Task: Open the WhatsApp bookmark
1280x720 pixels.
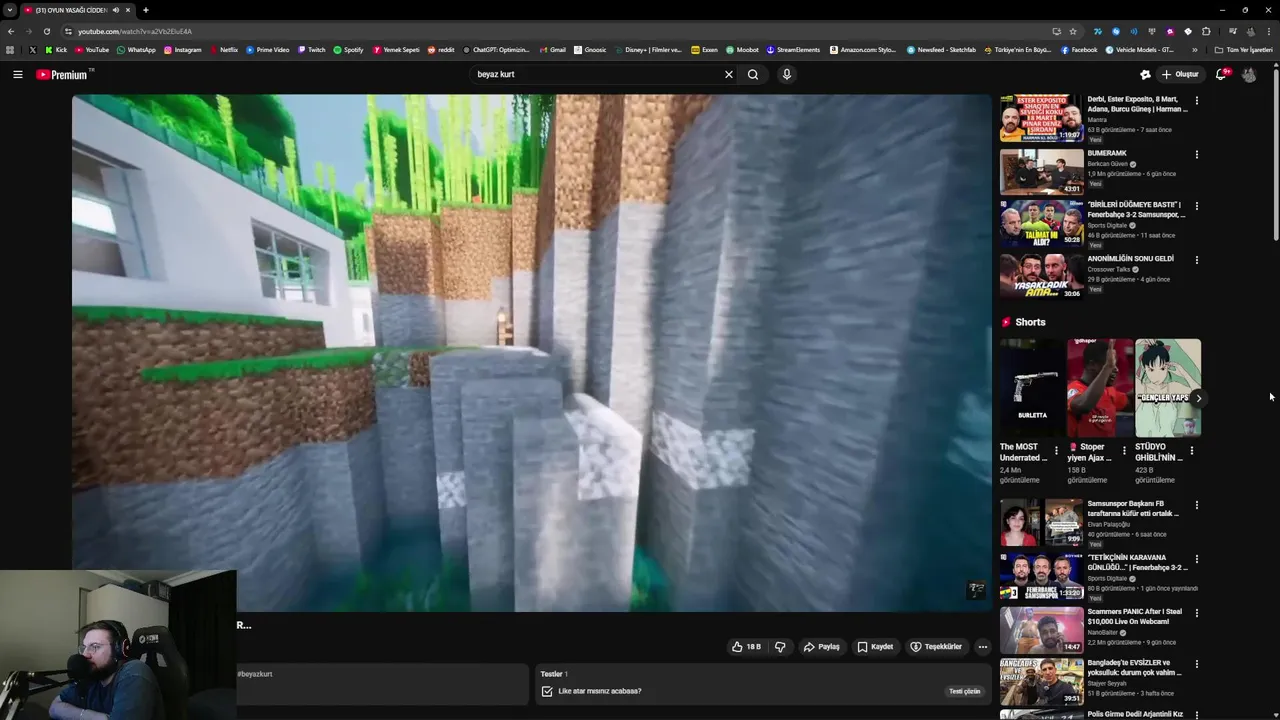Action: pos(136,49)
